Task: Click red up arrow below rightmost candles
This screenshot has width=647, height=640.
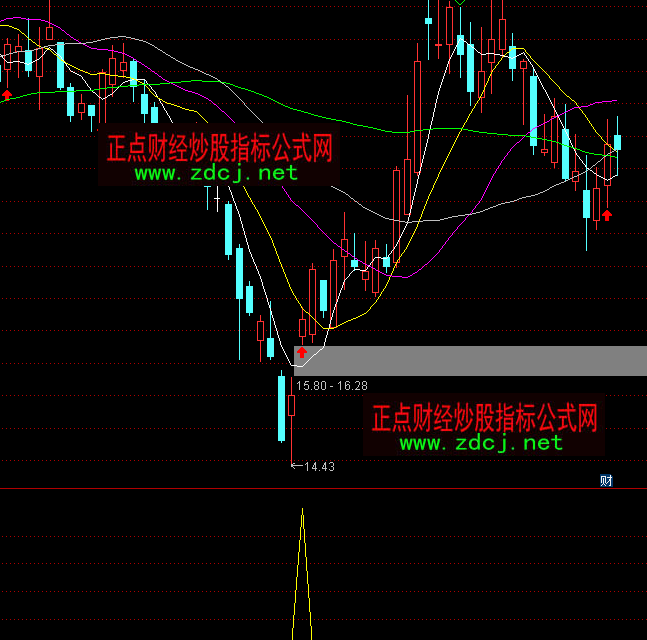Action: (606, 214)
